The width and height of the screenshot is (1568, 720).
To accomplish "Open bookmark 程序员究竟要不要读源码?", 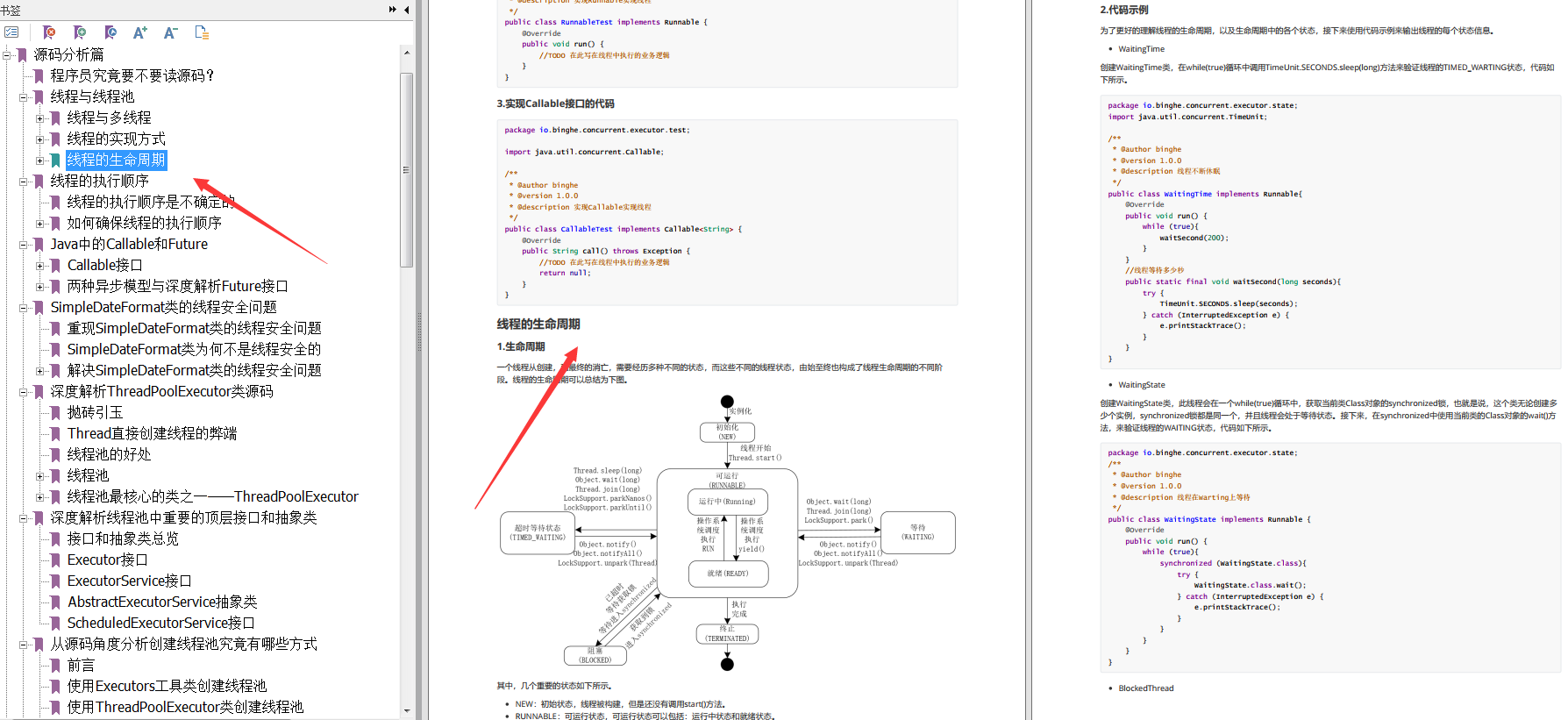I will (132, 75).
